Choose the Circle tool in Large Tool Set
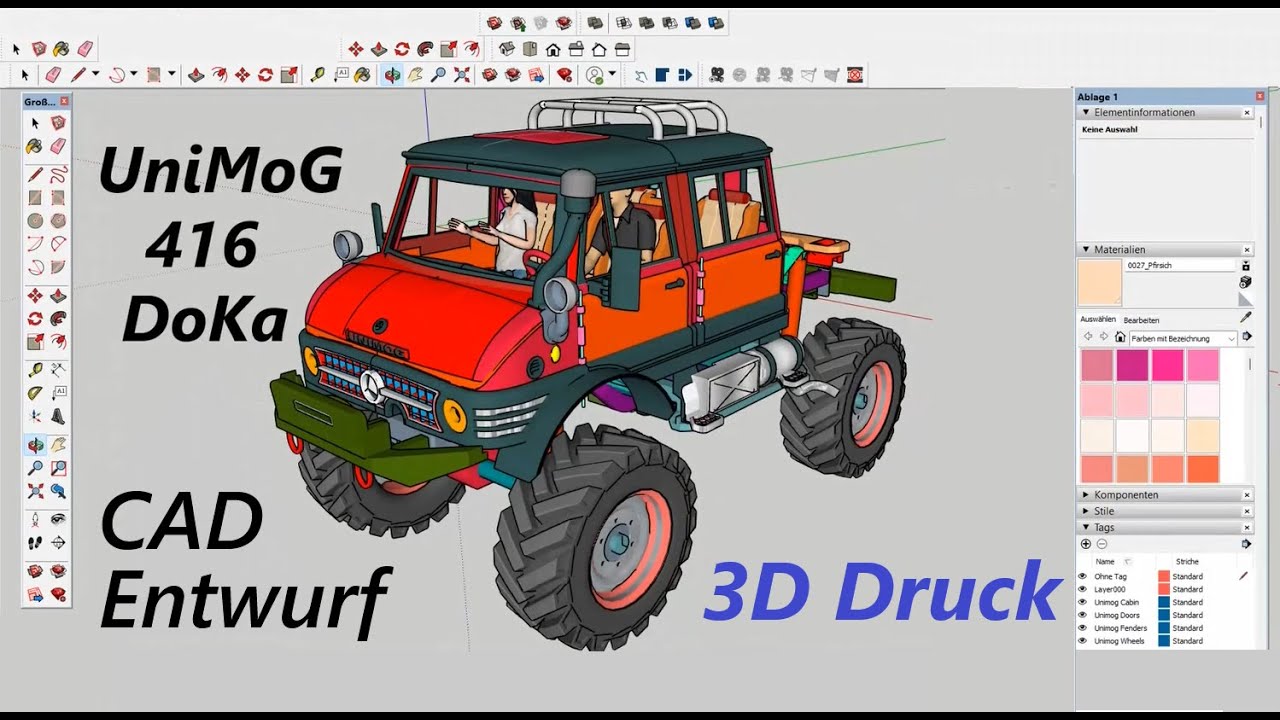The width and height of the screenshot is (1280, 720). [x=35, y=221]
